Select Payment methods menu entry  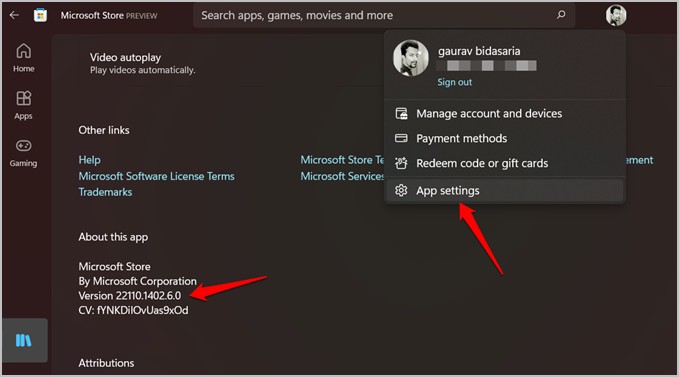(504, 139)
